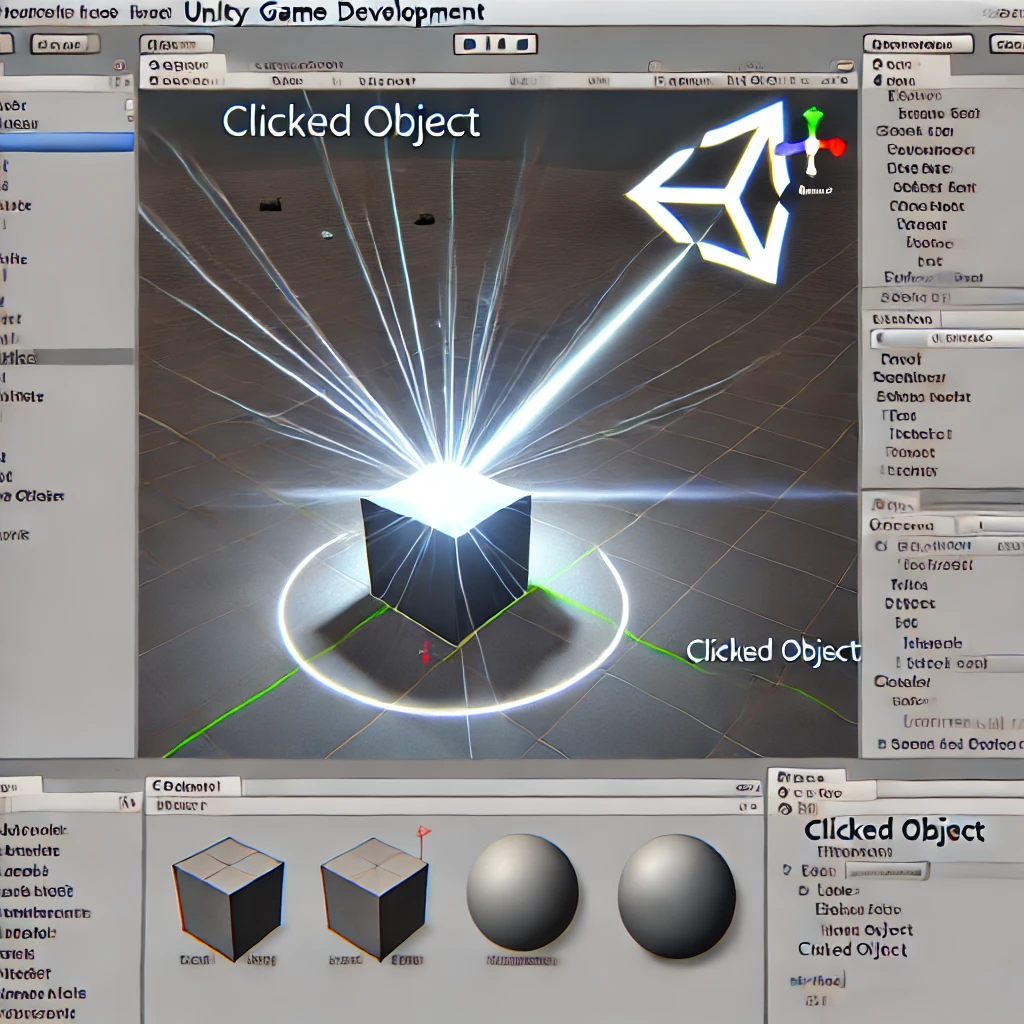The width and height of the screenshot is (1024, 1024).
Task: Click the 'Unity Game Development' window title
Action: tap(334, 12)
